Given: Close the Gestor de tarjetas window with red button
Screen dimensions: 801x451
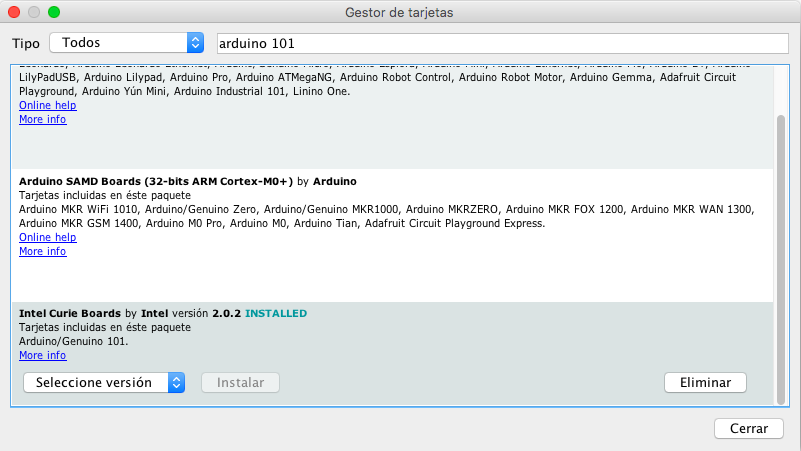Looking at the screenshot, I should (14, 12).
